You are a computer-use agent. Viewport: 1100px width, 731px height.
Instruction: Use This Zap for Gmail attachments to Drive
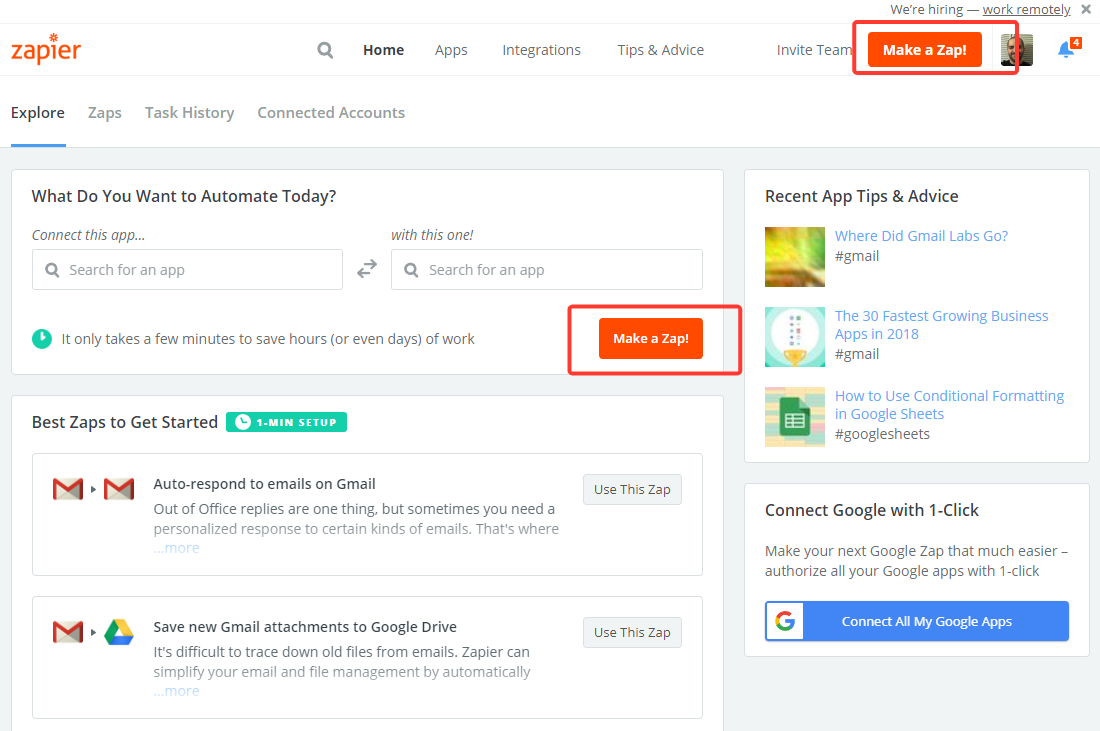click(632, 633)
